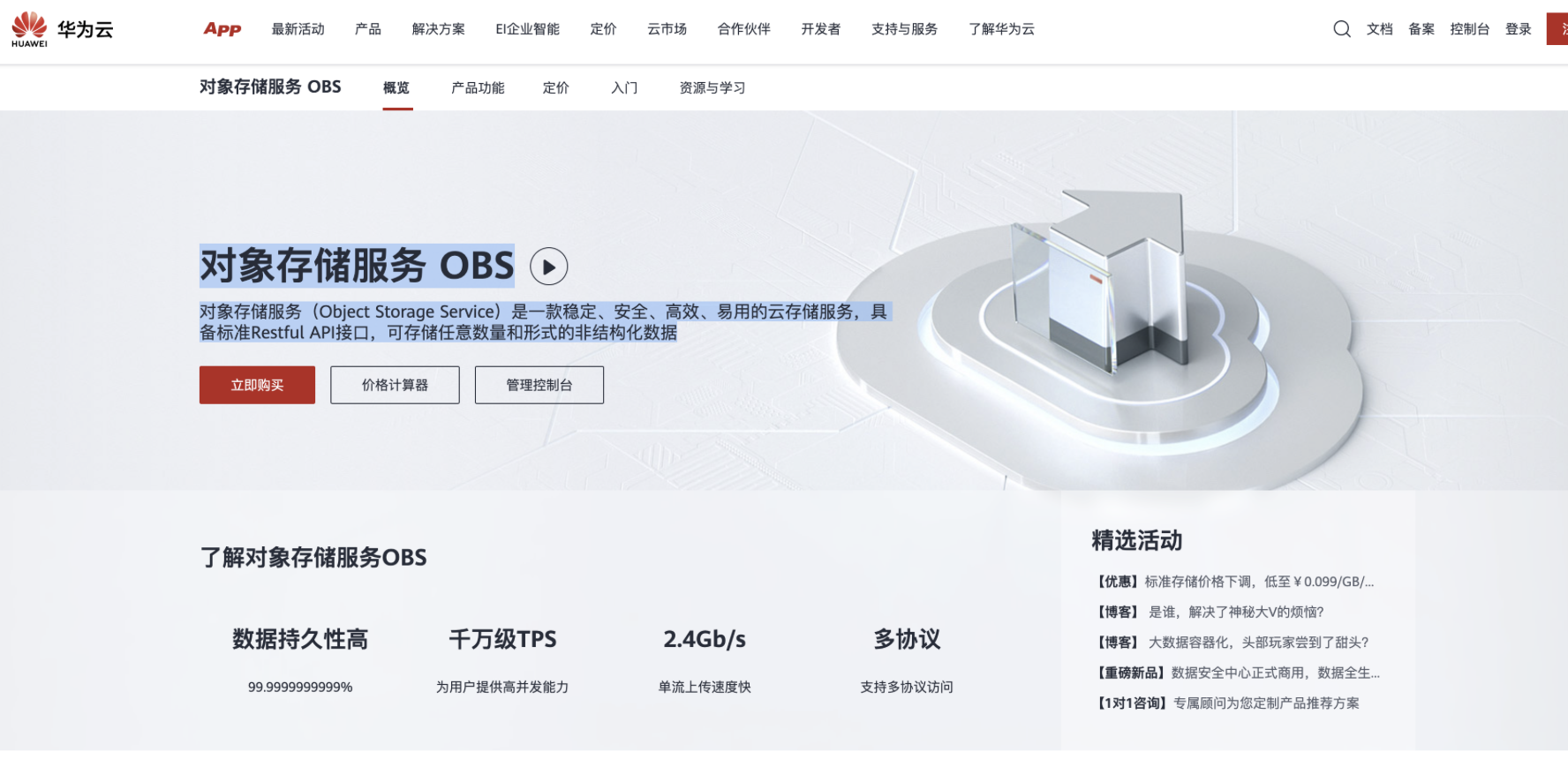Open the 【博客】大数据容器化 link
Viewport: 1568px width, 782px height.
(1232, 643)
